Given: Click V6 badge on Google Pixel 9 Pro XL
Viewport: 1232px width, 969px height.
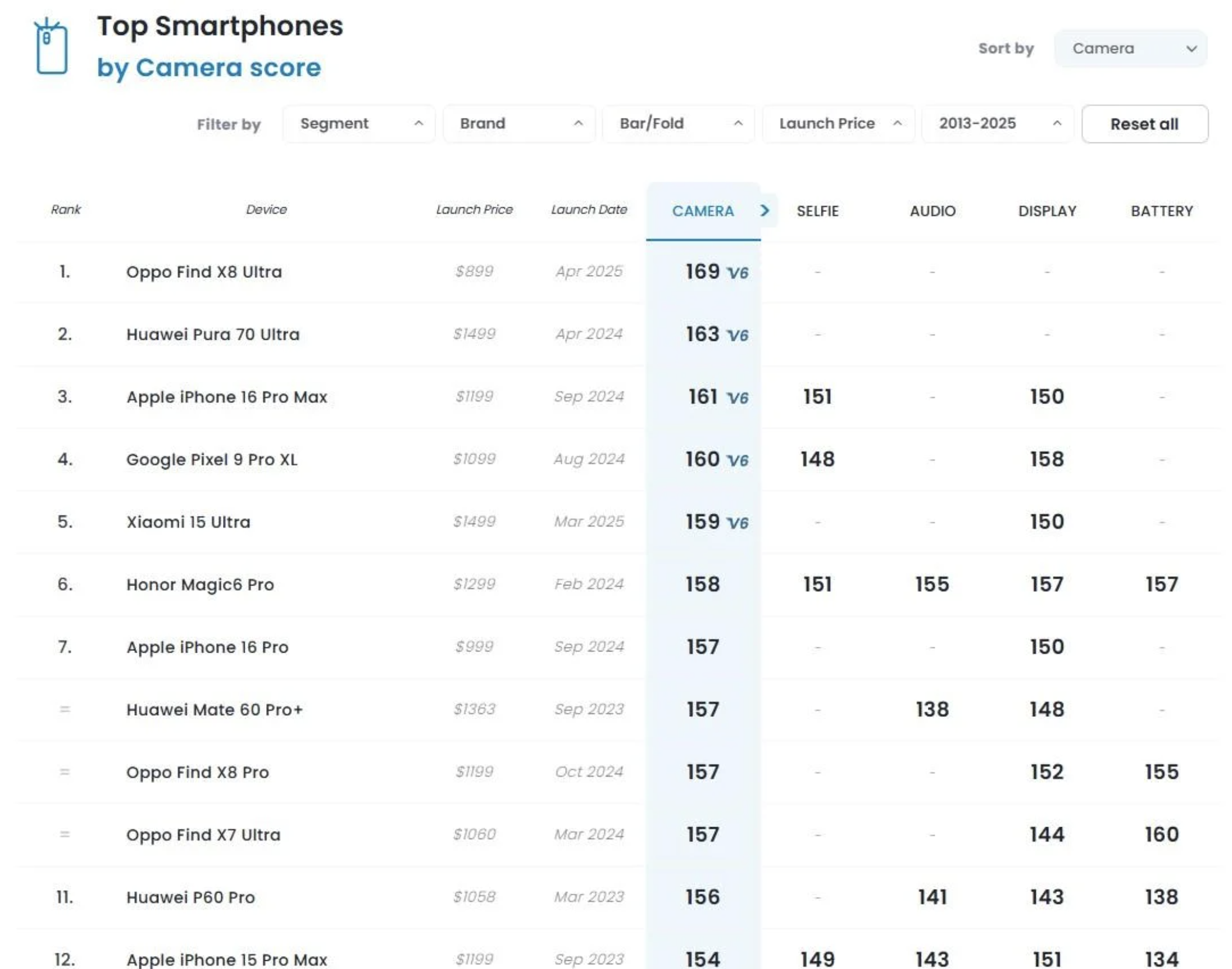Looking at the screenshot, I should [737, 460].
